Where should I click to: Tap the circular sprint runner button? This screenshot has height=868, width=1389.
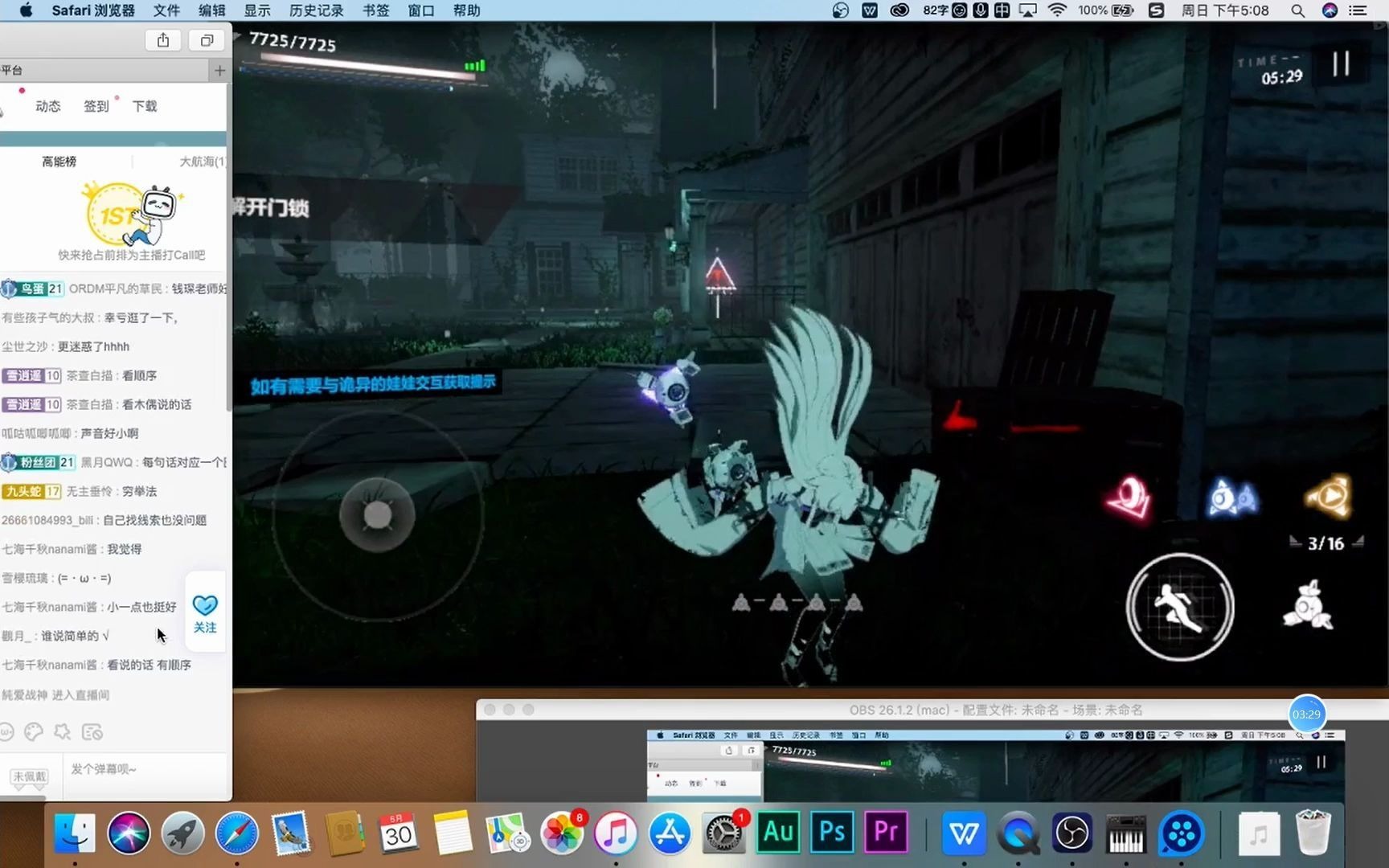[x=1180, y=608]
